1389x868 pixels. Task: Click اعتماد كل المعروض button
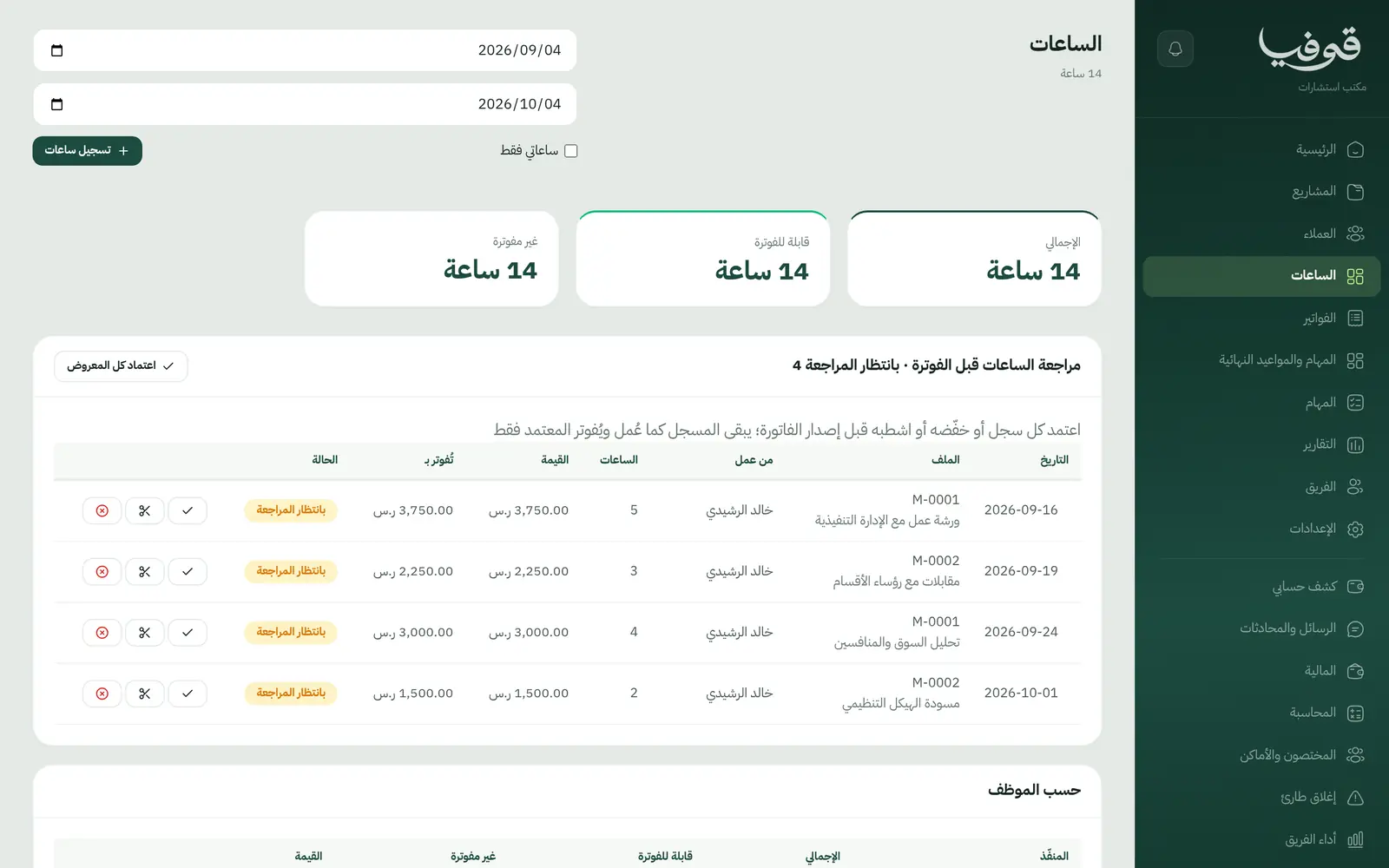pos(121,366)
